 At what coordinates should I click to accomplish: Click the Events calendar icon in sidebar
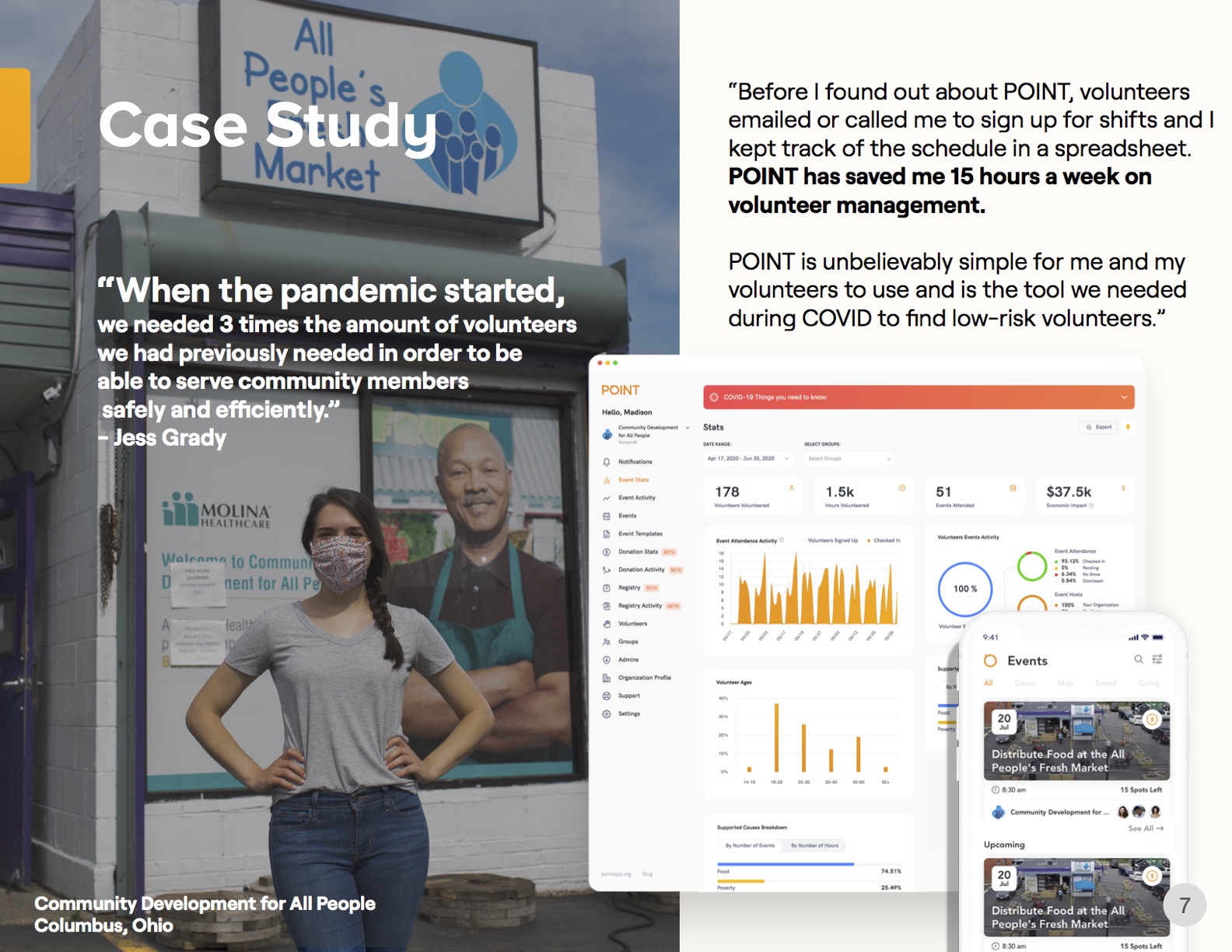pos(607,516)
